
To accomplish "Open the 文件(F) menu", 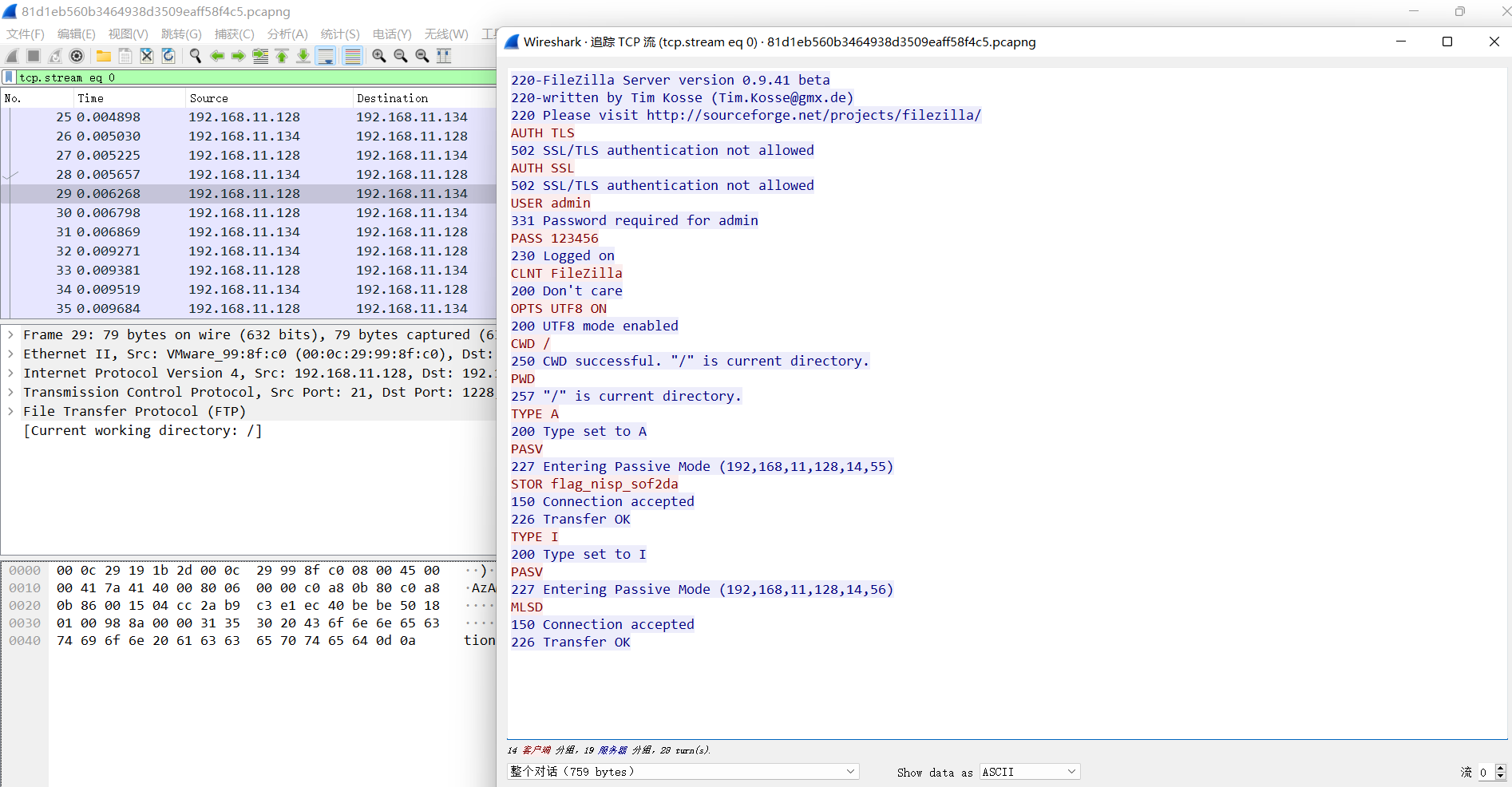I will click(26, 34).
